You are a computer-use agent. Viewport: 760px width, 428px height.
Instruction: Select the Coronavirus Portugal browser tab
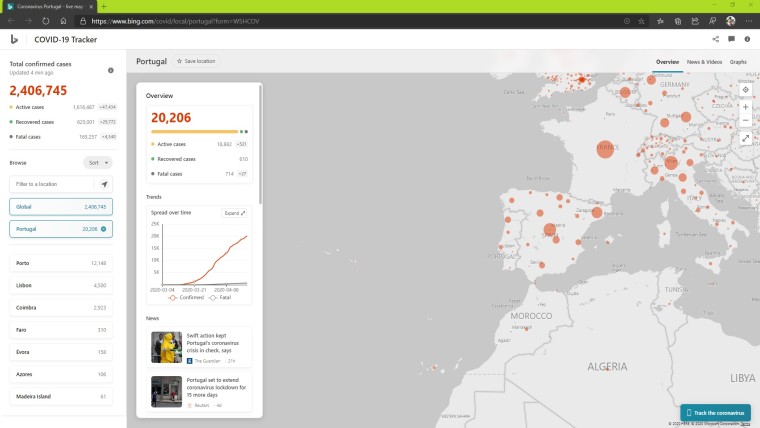click(x=48, y=7)
